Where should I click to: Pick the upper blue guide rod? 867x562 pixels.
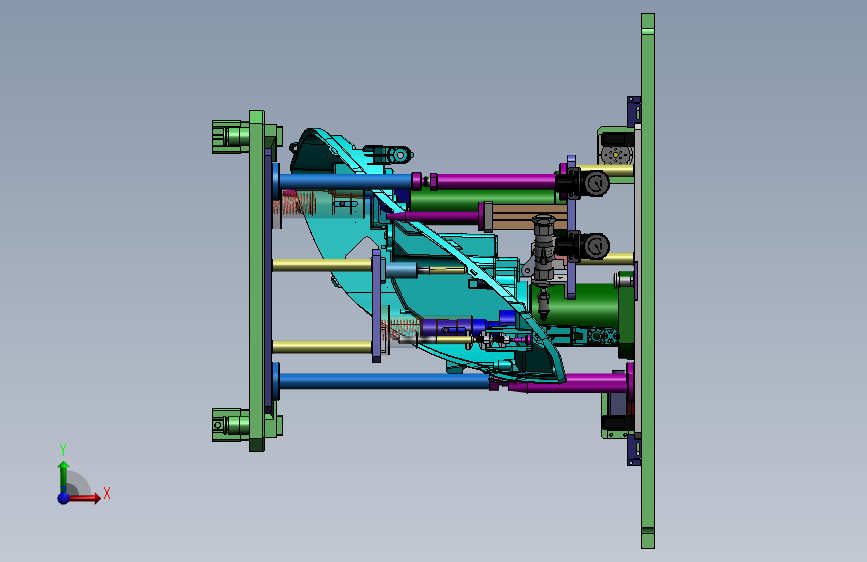[x=345, y=181]
